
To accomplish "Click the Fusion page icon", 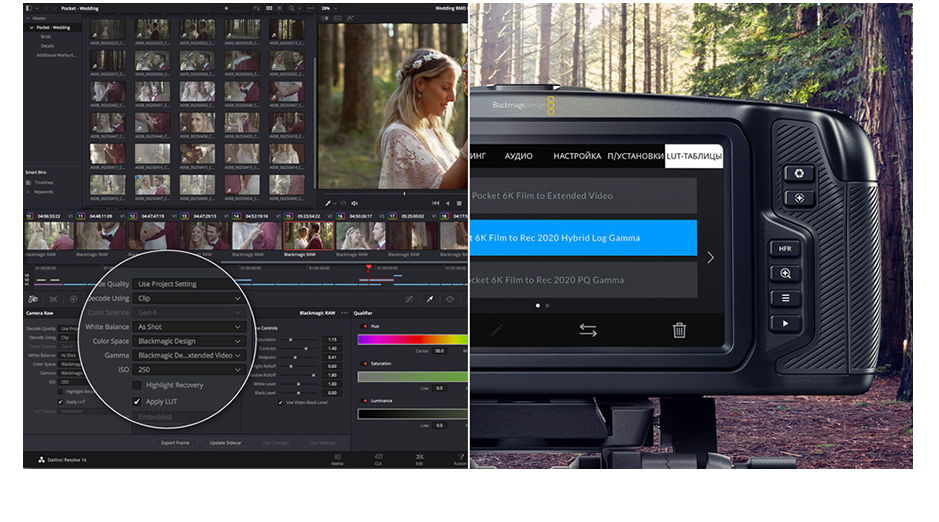I will [460, 459].
